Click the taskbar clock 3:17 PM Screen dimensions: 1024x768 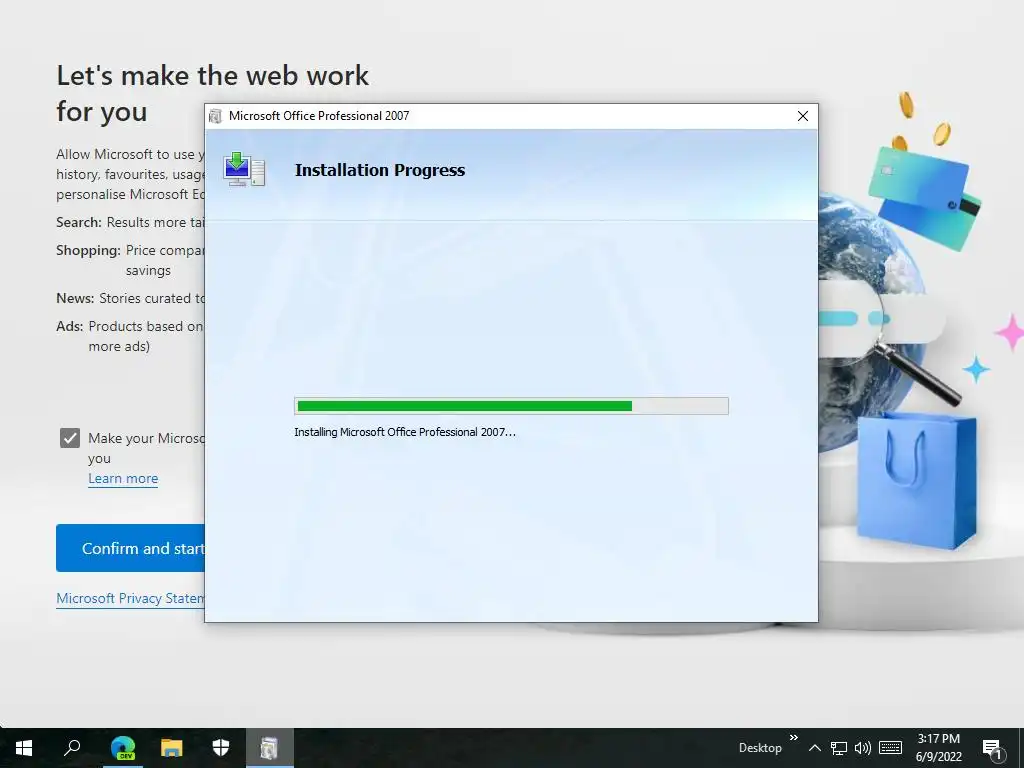tap(938, 739)
